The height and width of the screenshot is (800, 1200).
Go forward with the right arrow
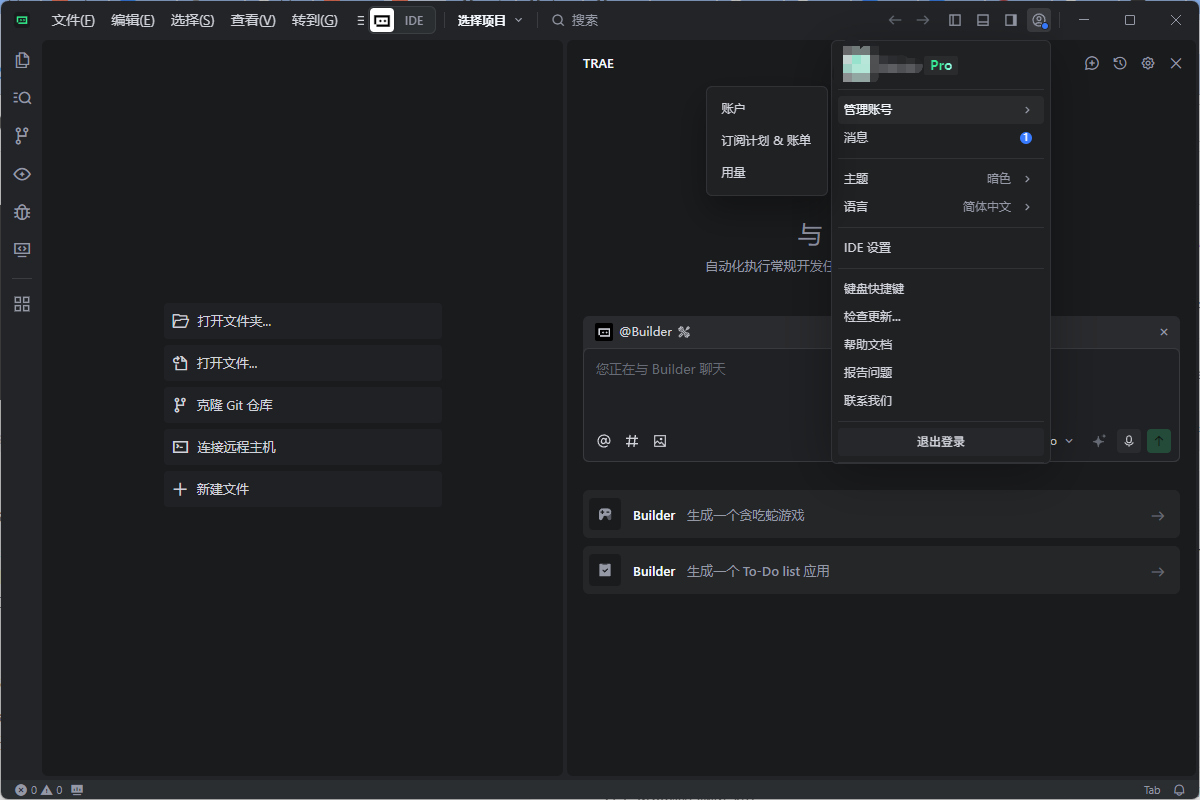coord(923,20)
